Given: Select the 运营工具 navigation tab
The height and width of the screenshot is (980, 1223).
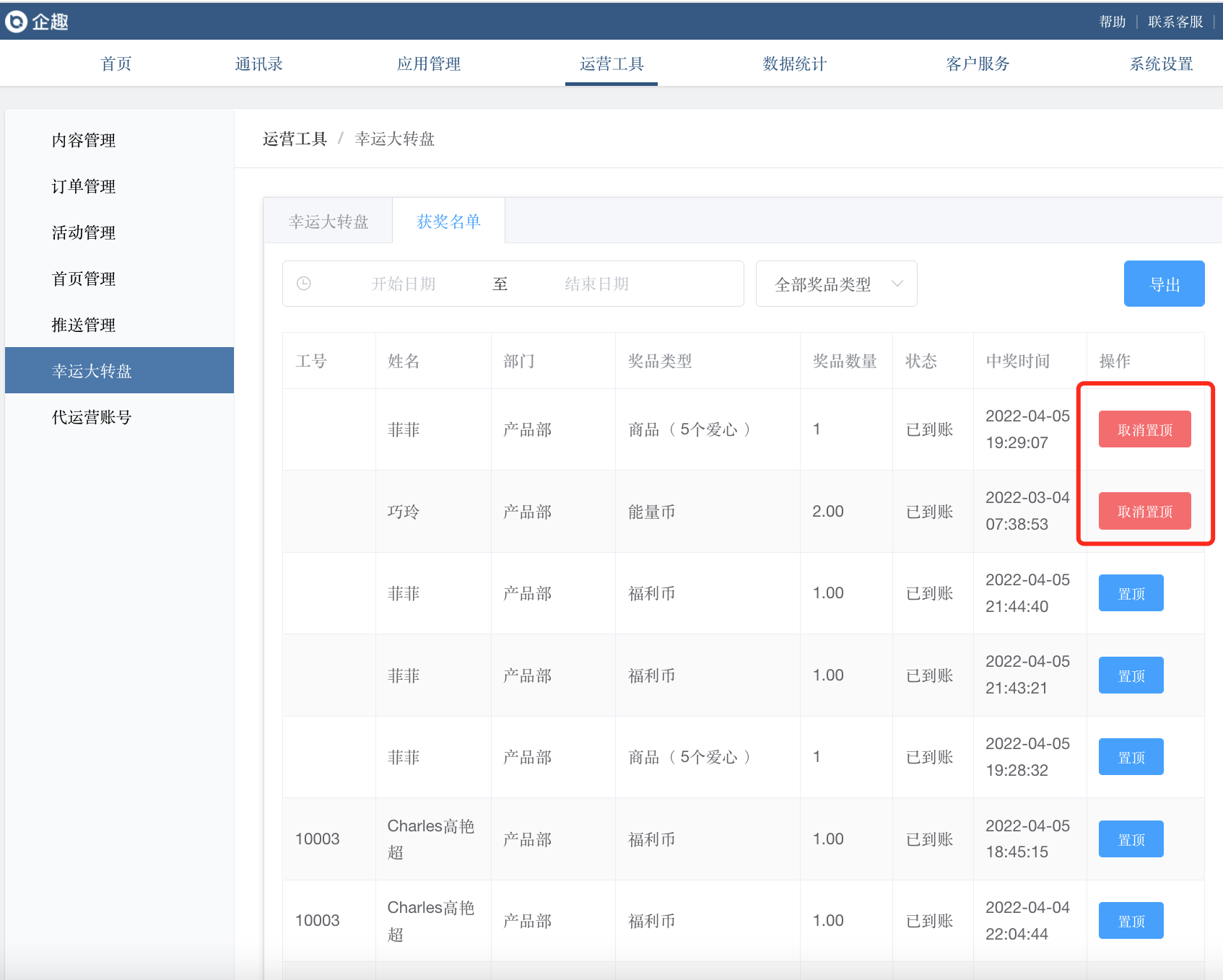Looking at the screenshot, I should coord(611,64).
